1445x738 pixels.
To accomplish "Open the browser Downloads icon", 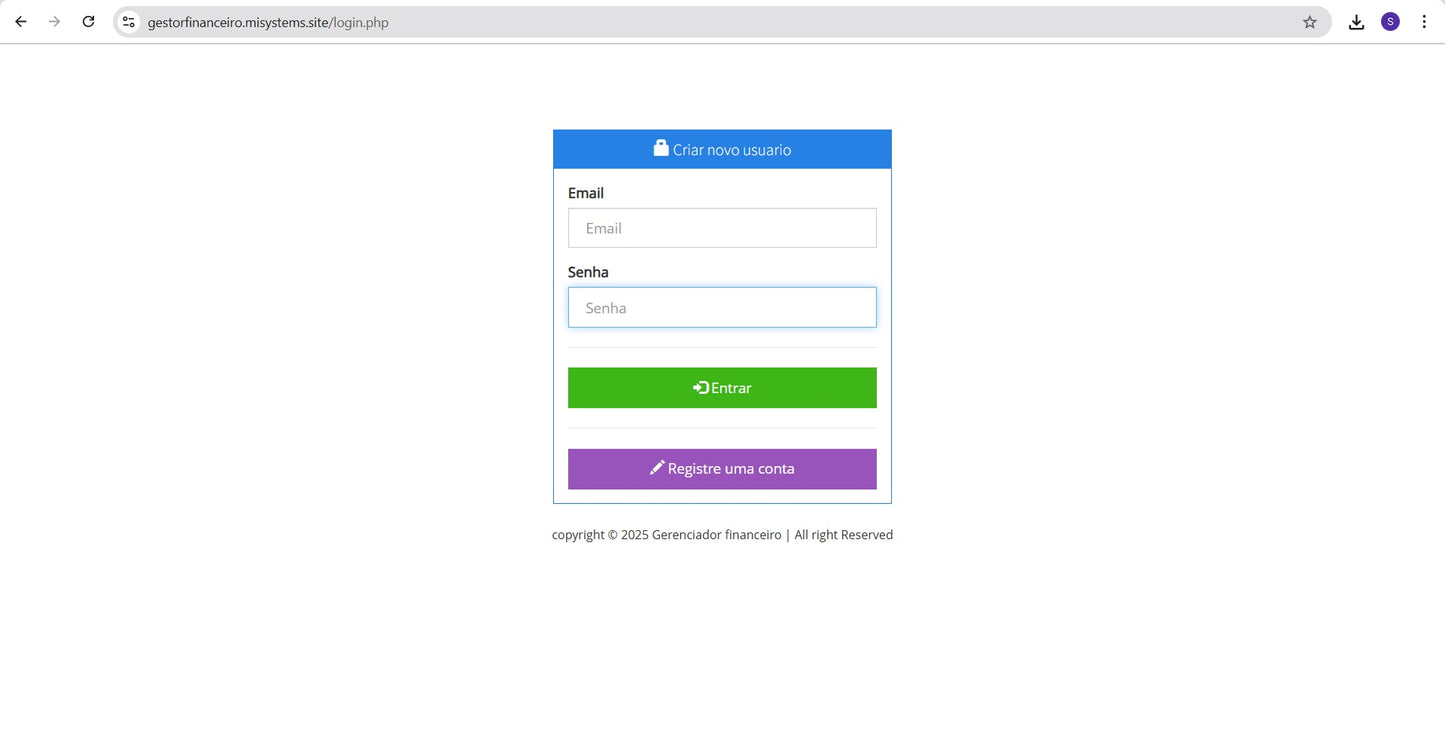I will click(x=1356, y=21).
